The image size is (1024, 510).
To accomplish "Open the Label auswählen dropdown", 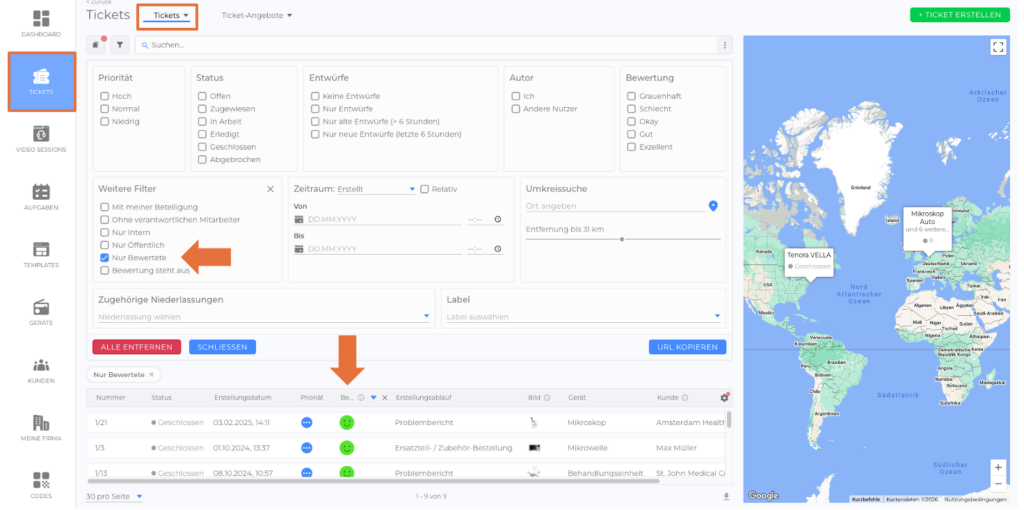I will (x=583, y=317).
